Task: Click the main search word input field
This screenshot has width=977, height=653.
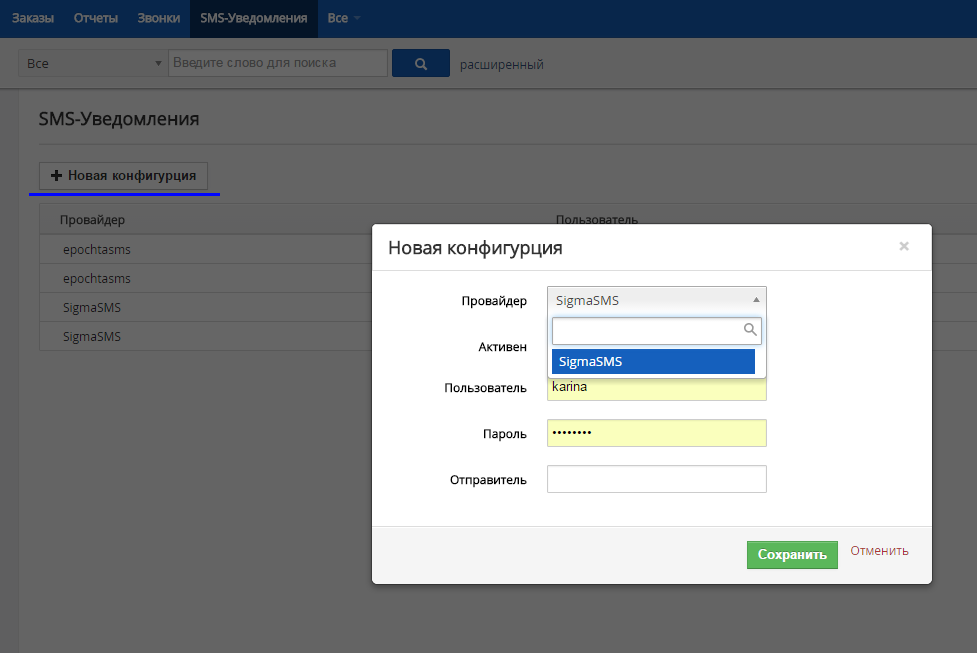Action: (x=277, y=64)
